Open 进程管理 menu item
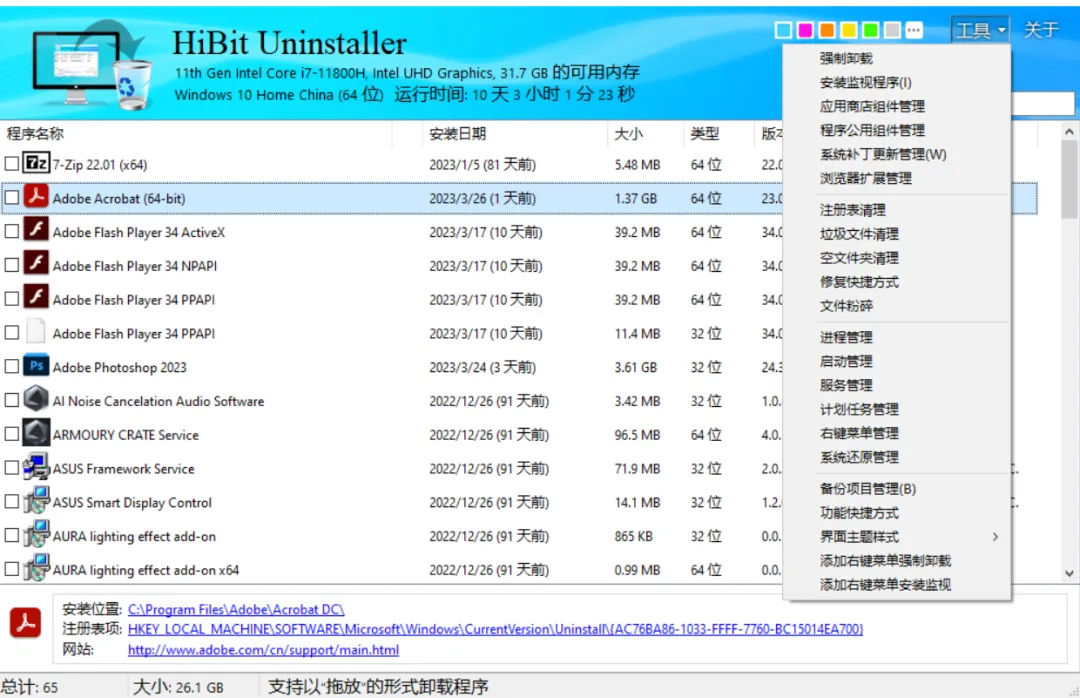1080x698 pixels. point(897,338)
